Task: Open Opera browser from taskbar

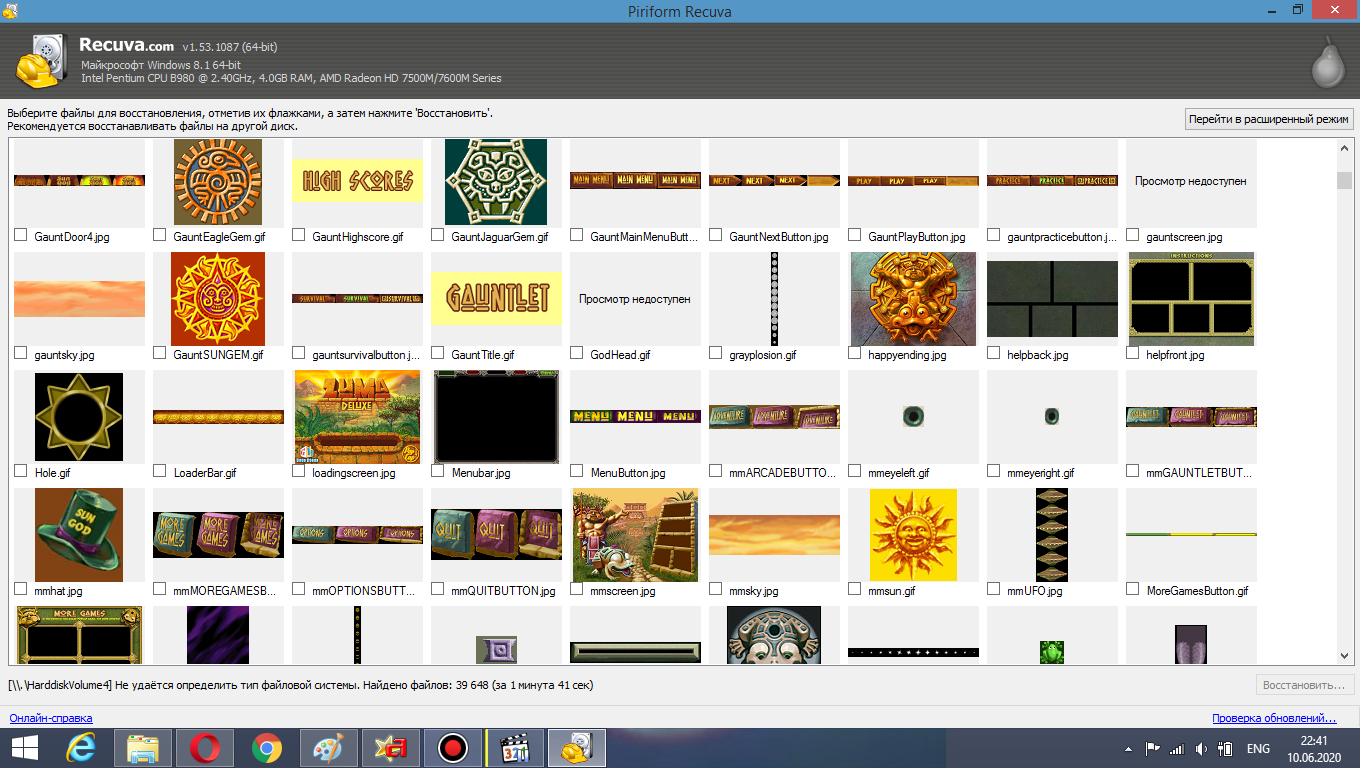Action: click(205, 747)
